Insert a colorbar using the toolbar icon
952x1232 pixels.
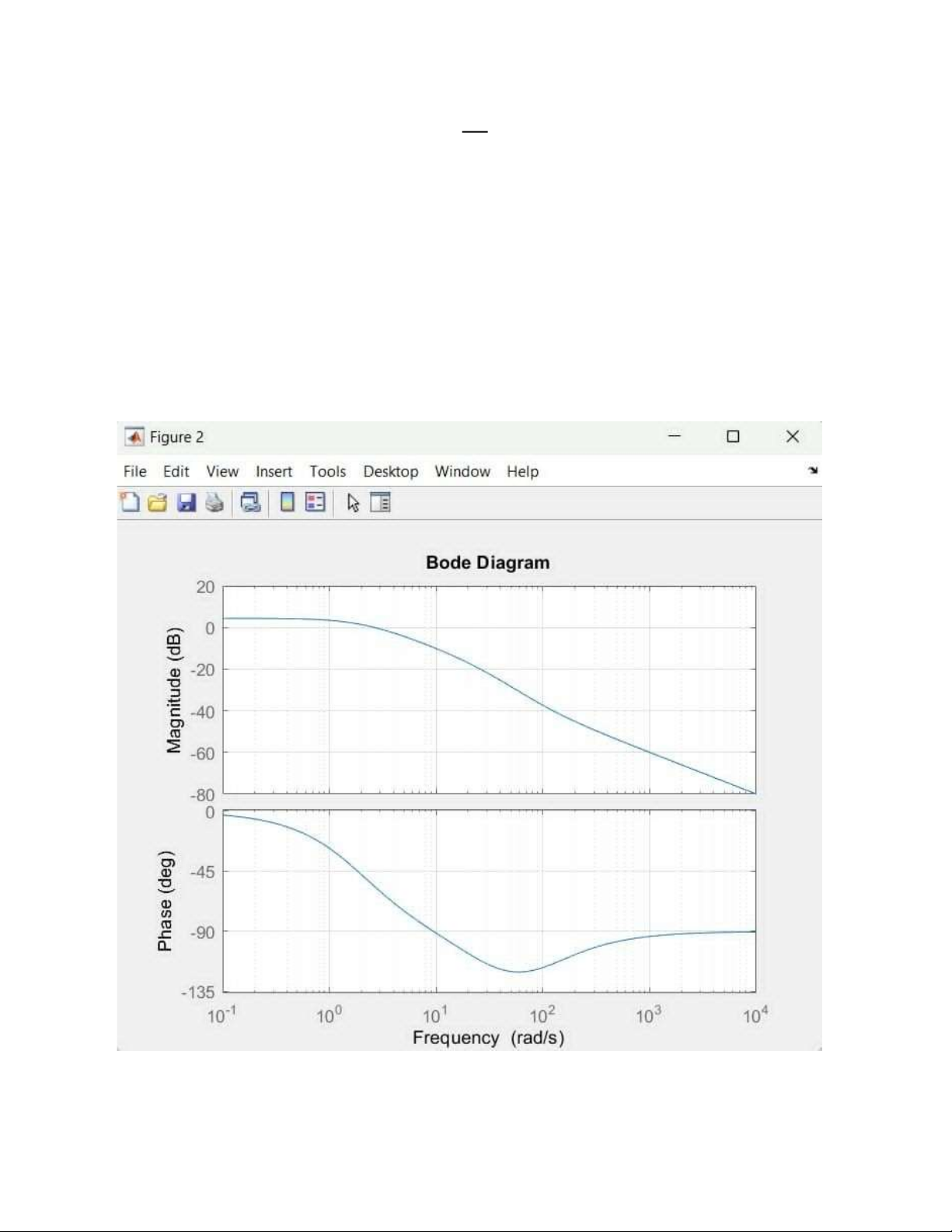pos(288,503)
